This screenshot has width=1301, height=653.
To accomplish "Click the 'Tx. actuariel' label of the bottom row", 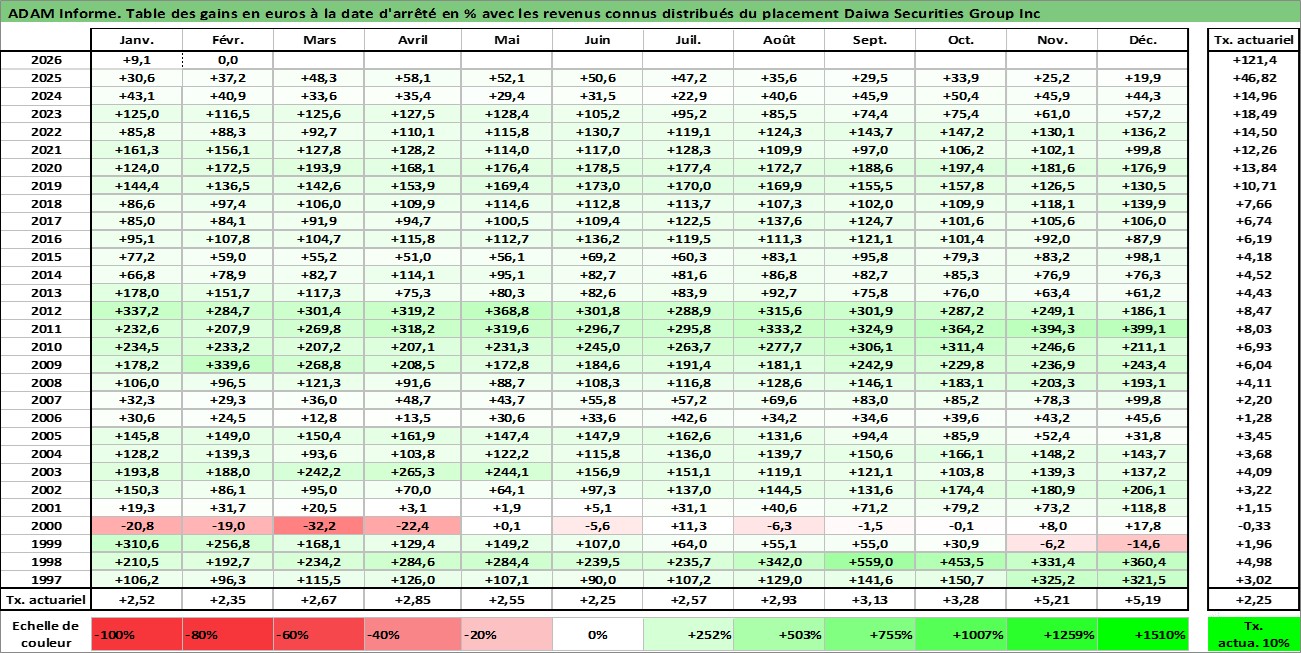I will pyautogui.click(x=45, y=599).
